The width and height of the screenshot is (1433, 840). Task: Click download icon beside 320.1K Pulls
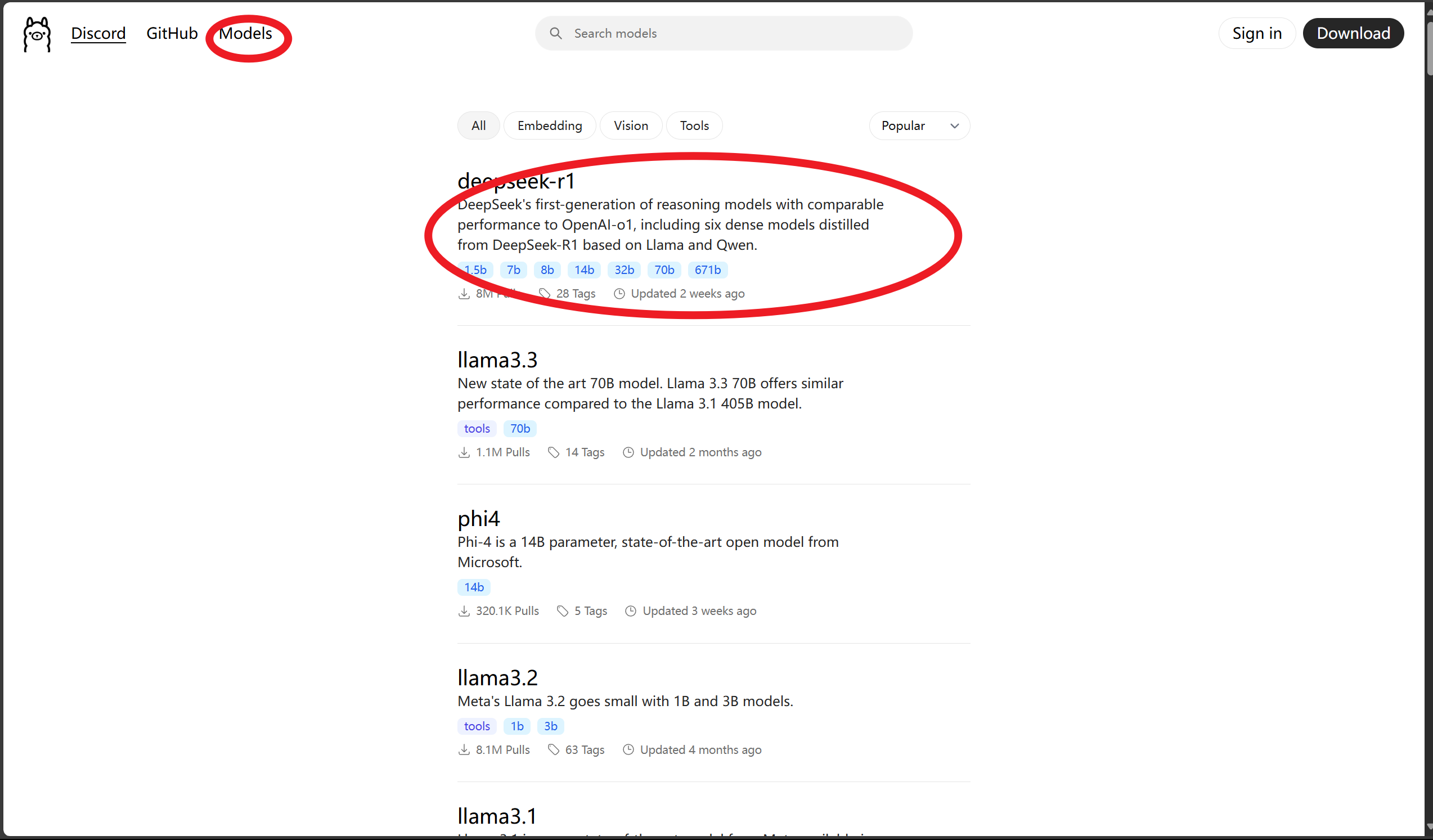[x=464, y=611]
